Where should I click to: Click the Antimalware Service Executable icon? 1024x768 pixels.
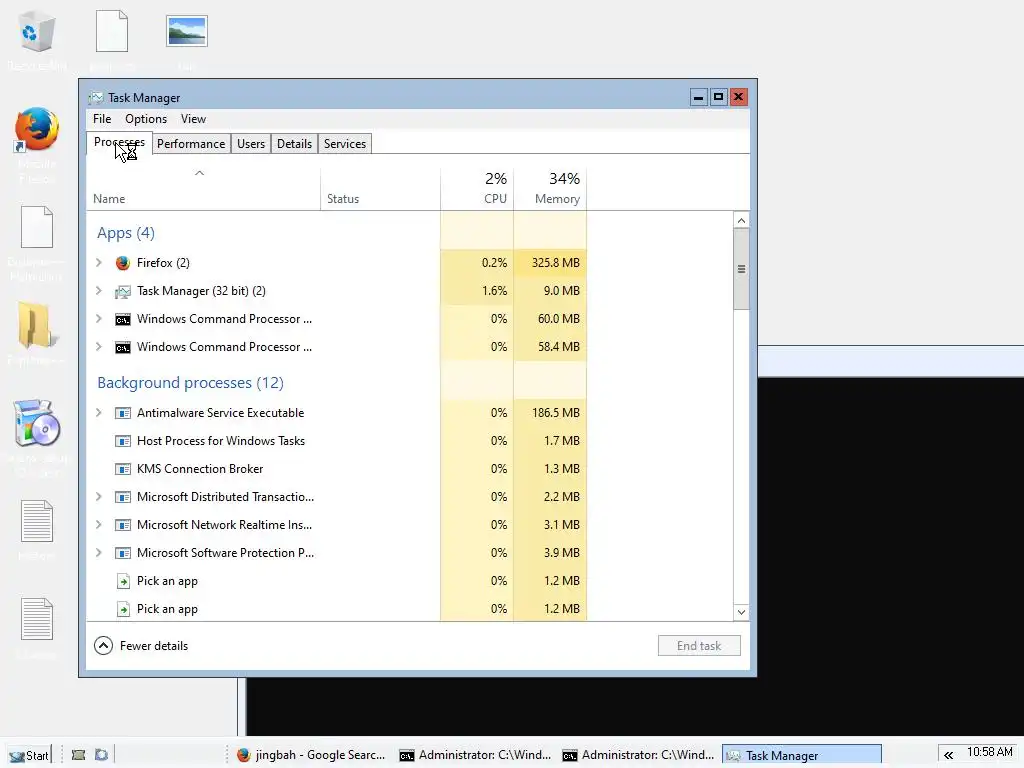[123, 413]
